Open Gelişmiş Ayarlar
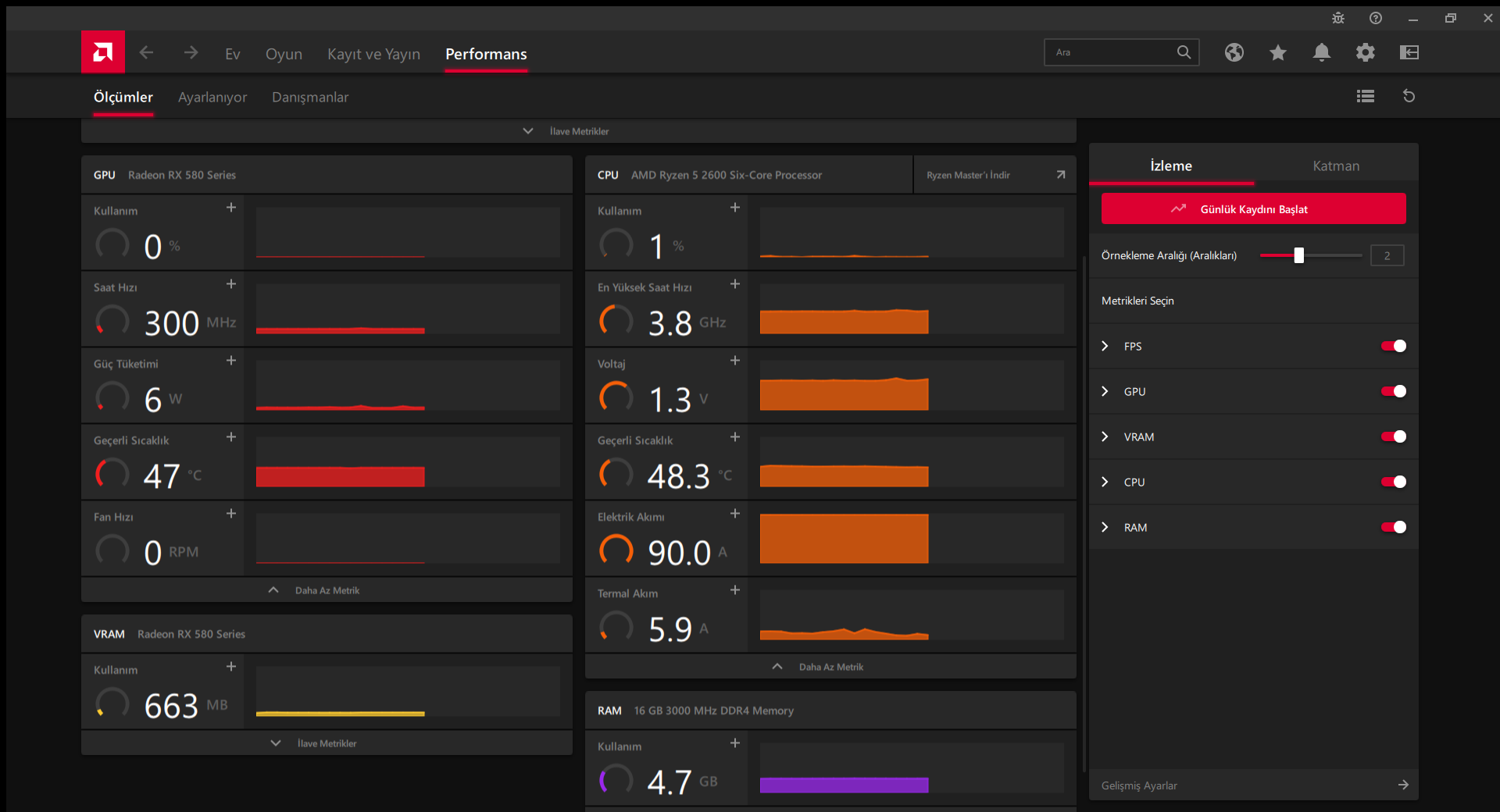The image size is (1500, 812). (1254, 785)
